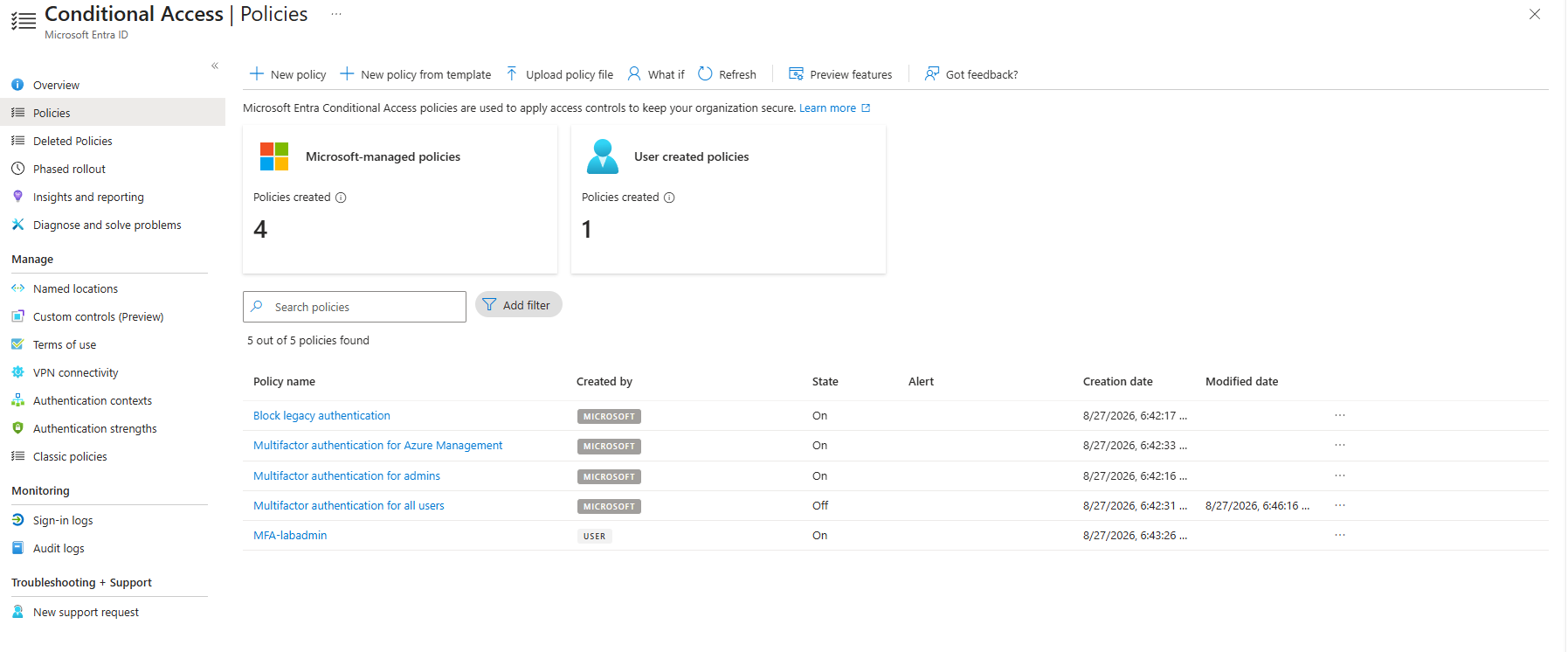This screenshot has height=652, width=1568.
Task: Open the Audit logs icon
Action: coord(17,548)
